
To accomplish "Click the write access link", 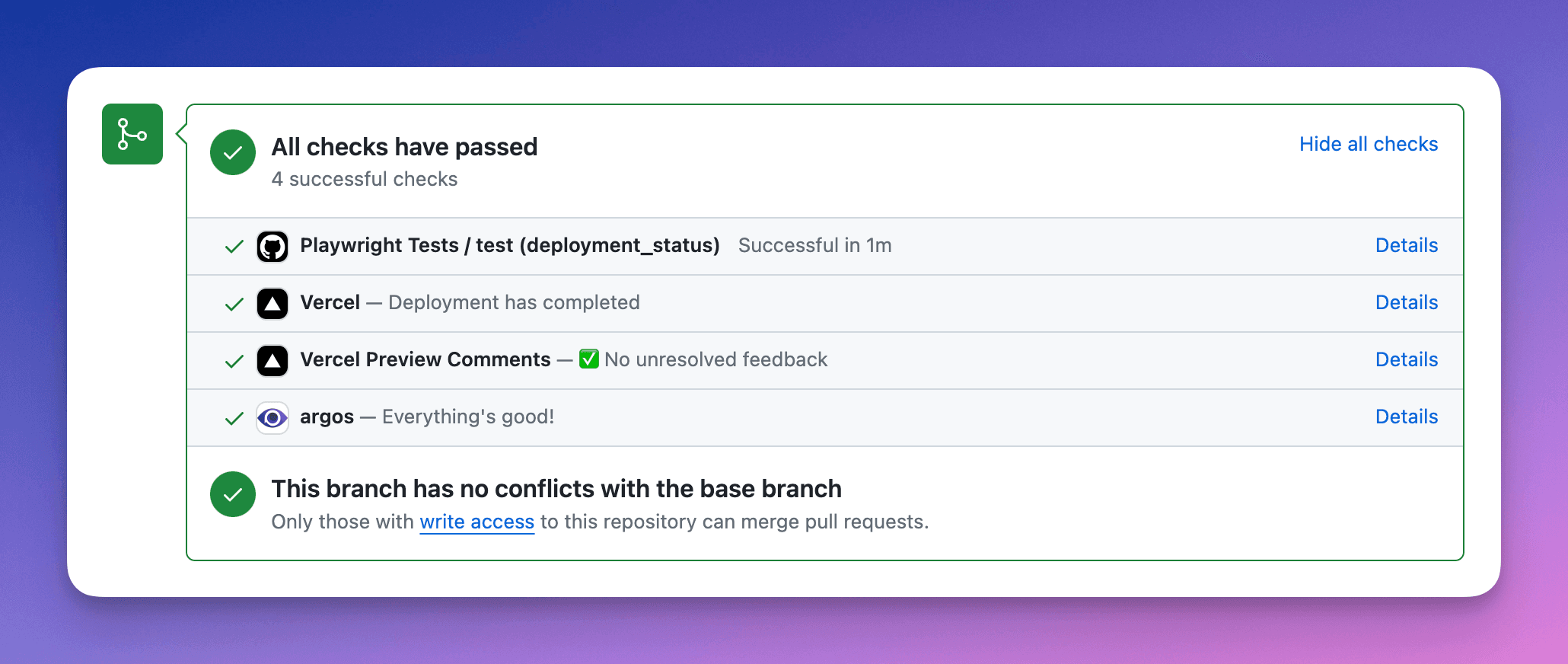I will click(x=476, y=522).
